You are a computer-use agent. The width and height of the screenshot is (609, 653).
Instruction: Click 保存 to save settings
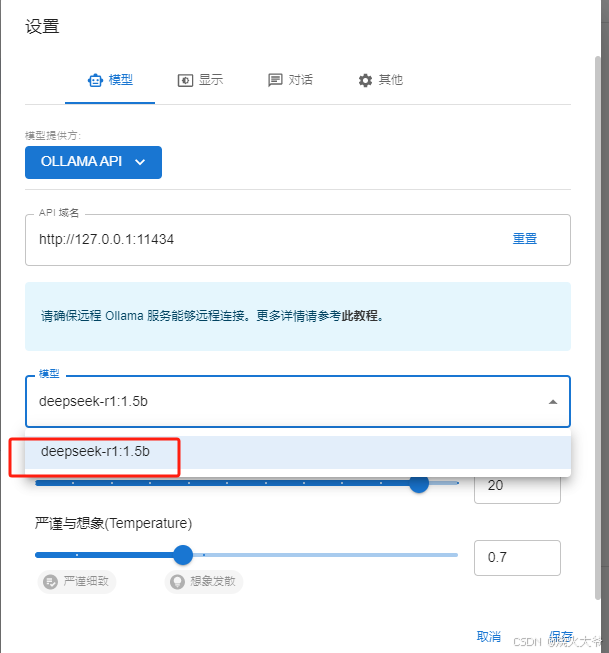[560, 636]
